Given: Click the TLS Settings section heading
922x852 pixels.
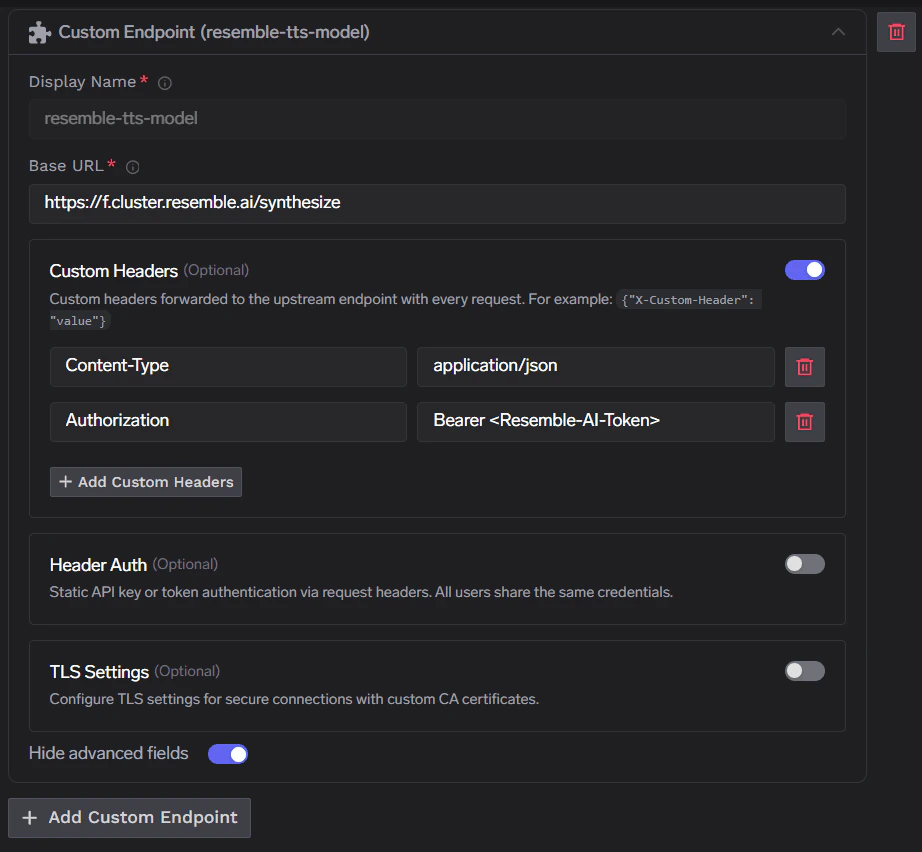Looking at the screenshot, I should pyautogui.click(x=99, y=671).
